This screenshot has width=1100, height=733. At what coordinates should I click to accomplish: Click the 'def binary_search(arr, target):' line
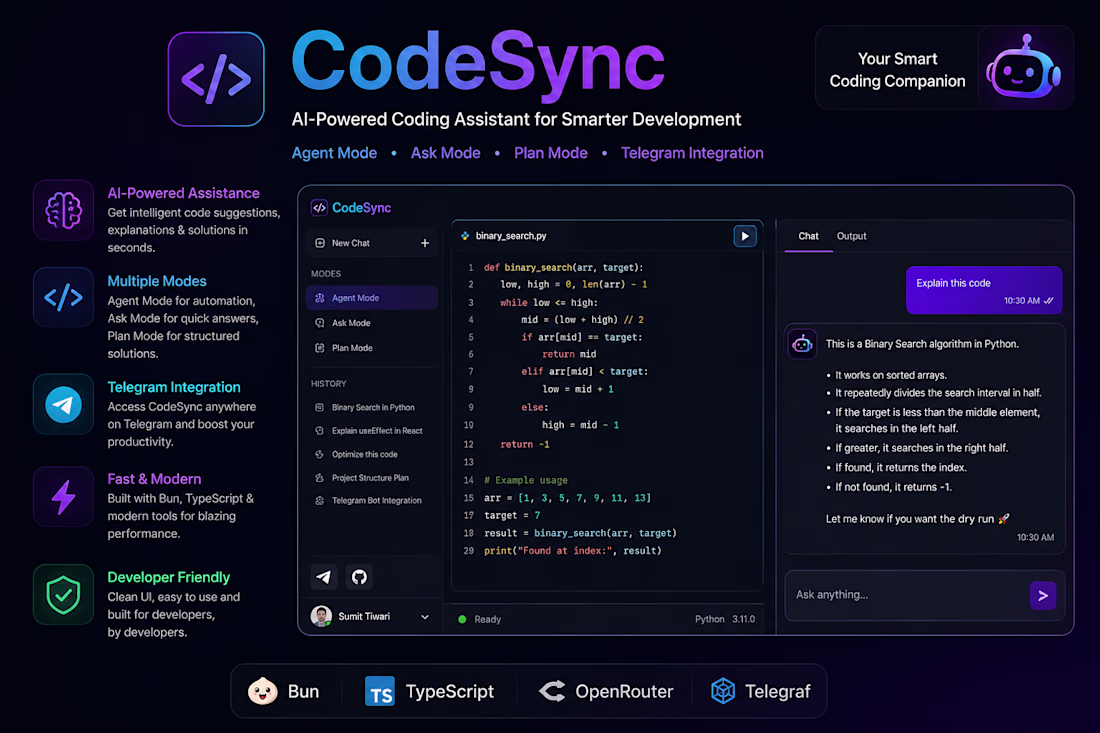pyautogui.click(x=563, y=267)
